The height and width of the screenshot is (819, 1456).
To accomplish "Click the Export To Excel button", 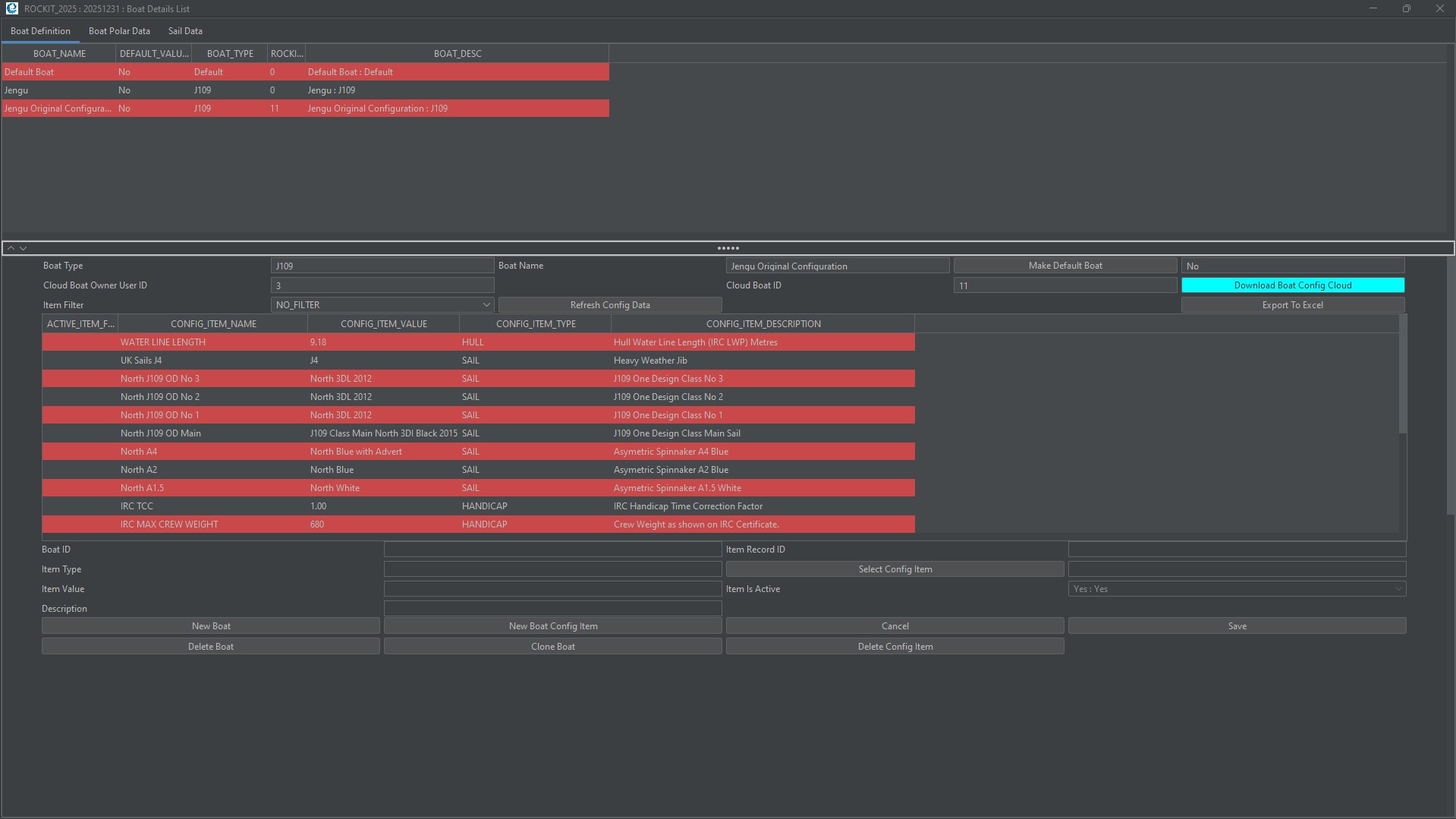I will pyautogui.click(x=1292, y=305).
